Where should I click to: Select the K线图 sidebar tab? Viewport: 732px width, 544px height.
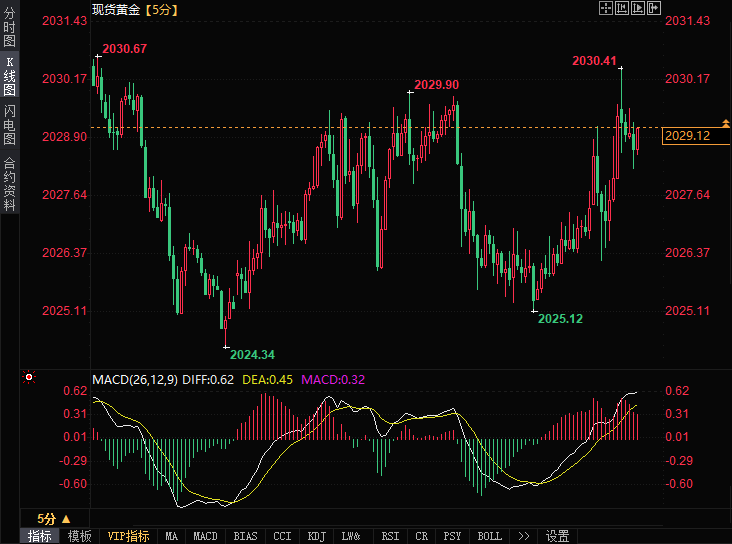9,75
